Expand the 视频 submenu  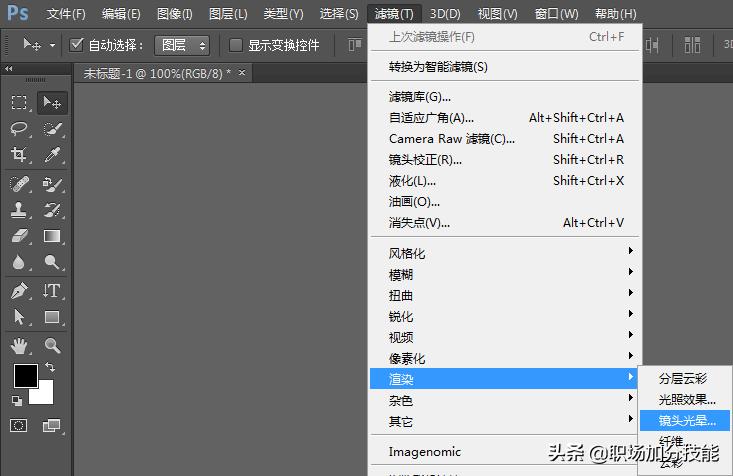click(506, 337)
